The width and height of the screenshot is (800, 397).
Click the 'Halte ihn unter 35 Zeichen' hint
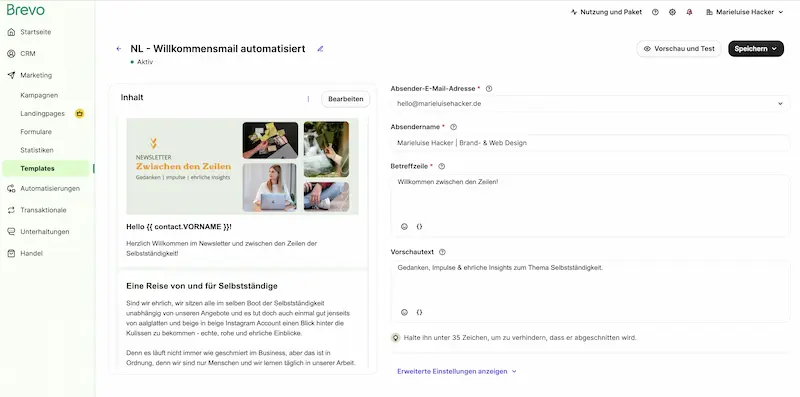(x=520, y=338)
